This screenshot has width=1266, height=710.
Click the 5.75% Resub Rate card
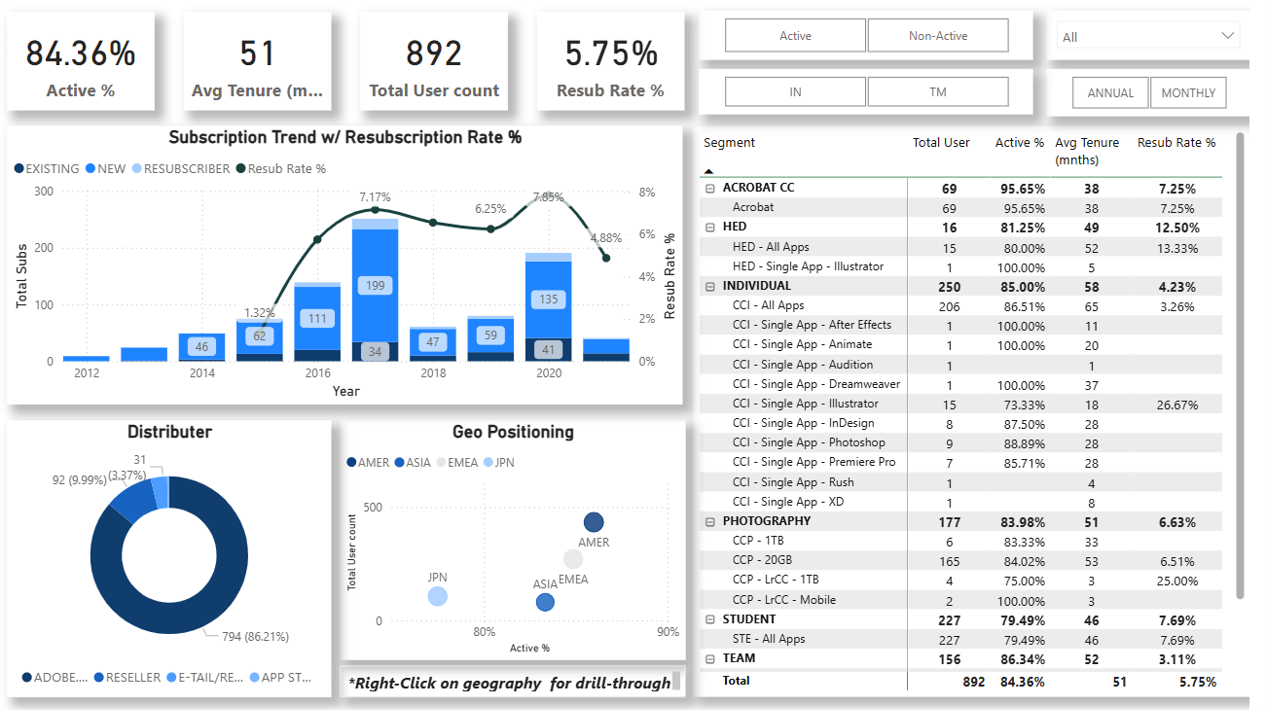point(610,61)
